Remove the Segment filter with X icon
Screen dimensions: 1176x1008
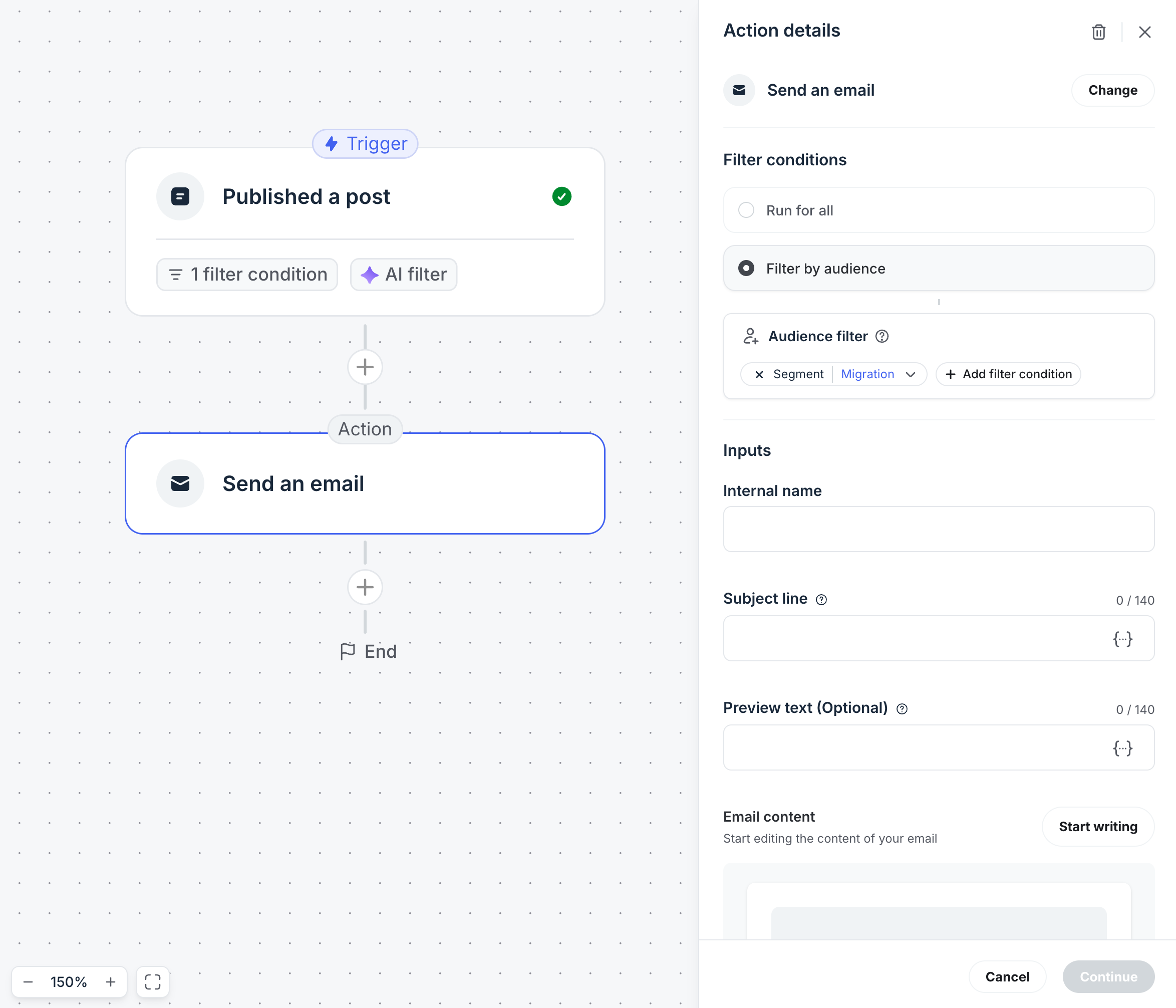click(x=759, y=374)
